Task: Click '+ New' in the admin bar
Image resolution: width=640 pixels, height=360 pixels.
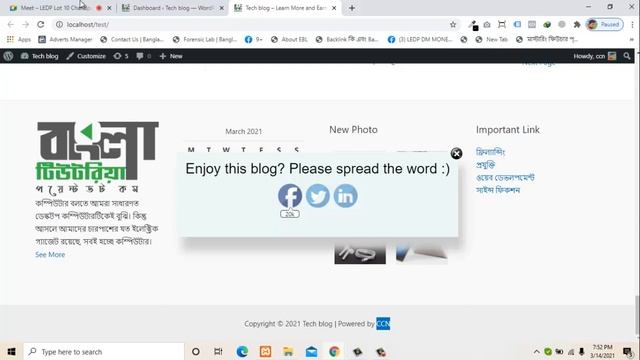Action: click(171, 56)
